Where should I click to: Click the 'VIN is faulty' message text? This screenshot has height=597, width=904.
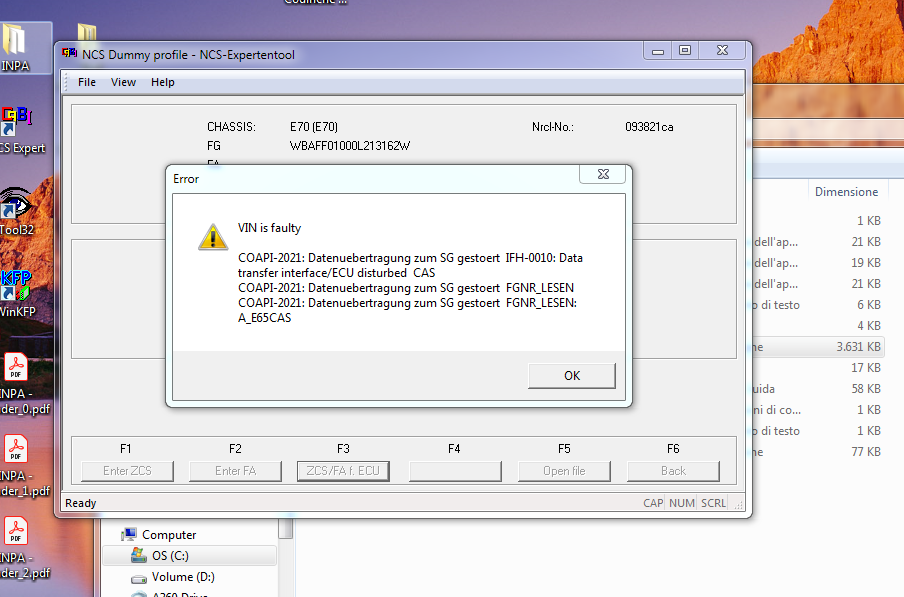[x=269, y=228]
